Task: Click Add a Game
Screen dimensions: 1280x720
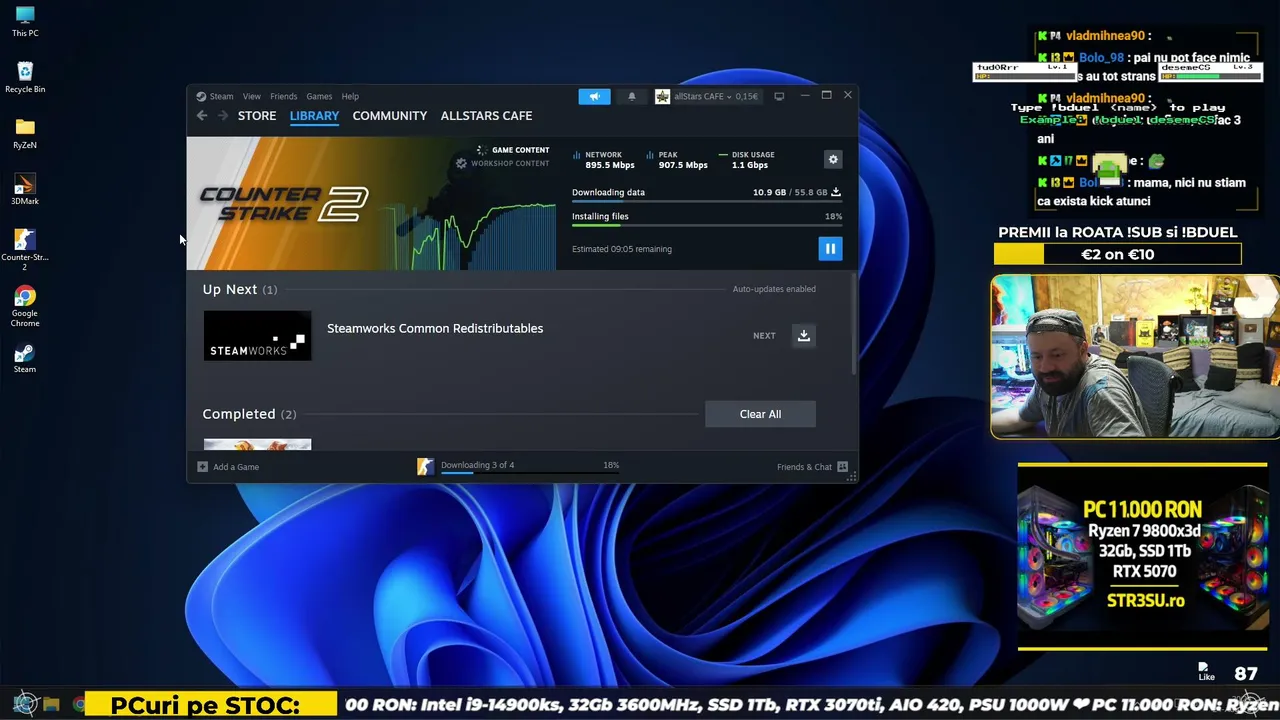Action: click(229, 467)
